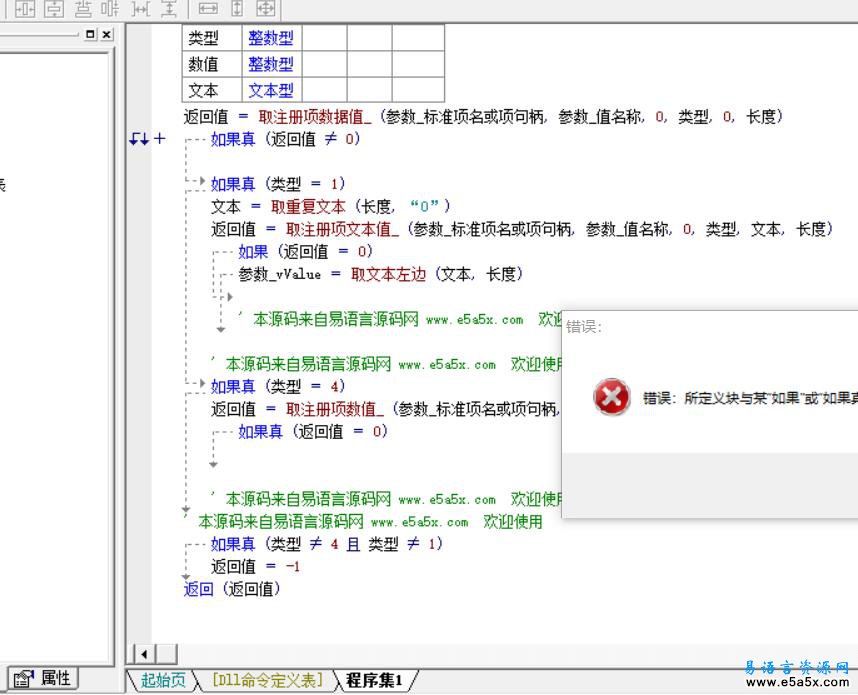Click the equal horizontal spacing toolbar icon
The image size is (858, 695).
click(140, 9)
